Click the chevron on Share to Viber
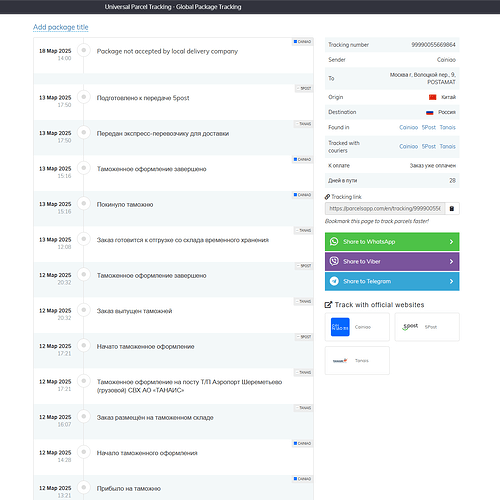 click(x=451, y=262)
